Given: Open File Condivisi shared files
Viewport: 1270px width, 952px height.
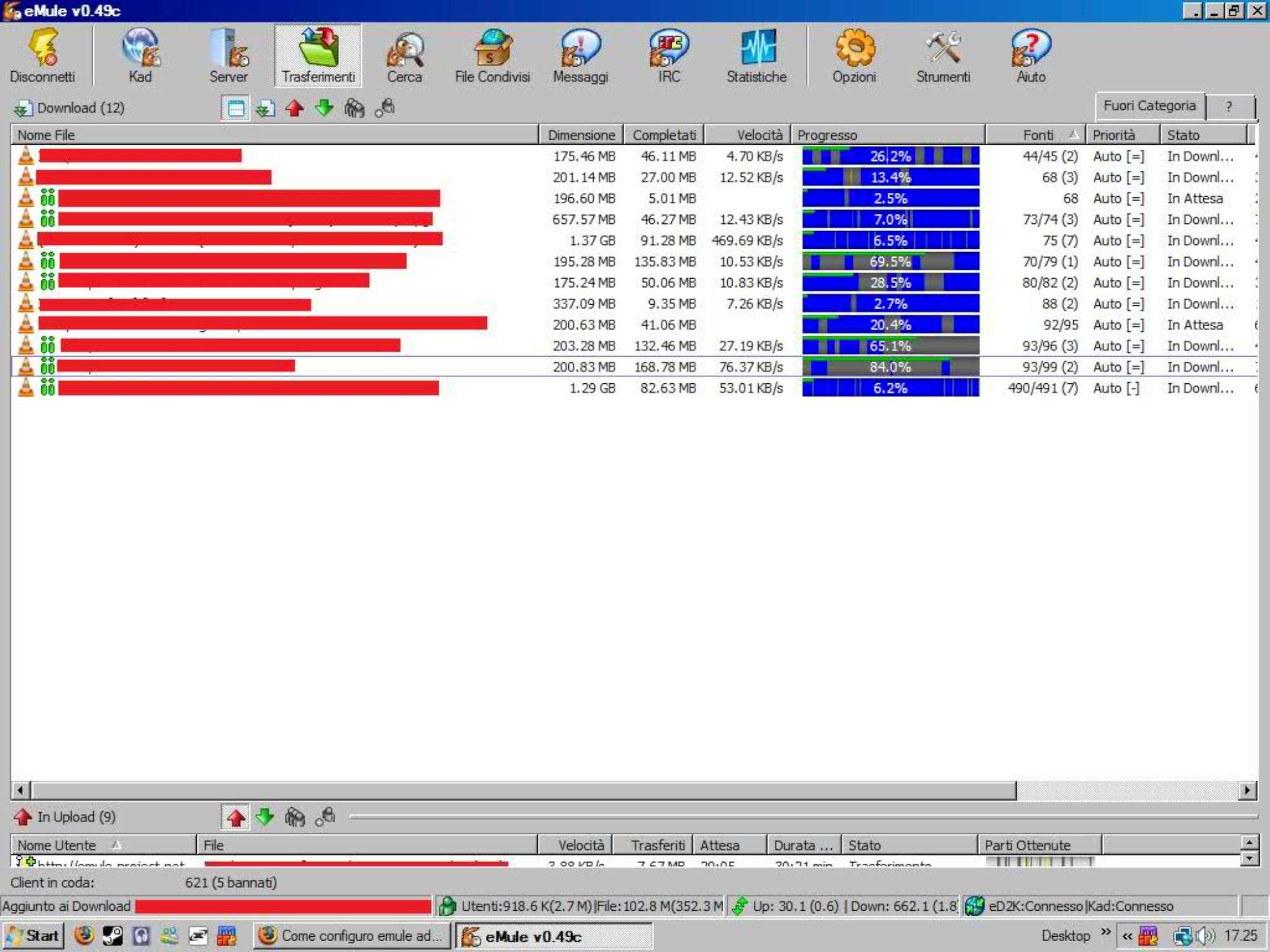Looking at the screenshot, I should coord(492,56).
